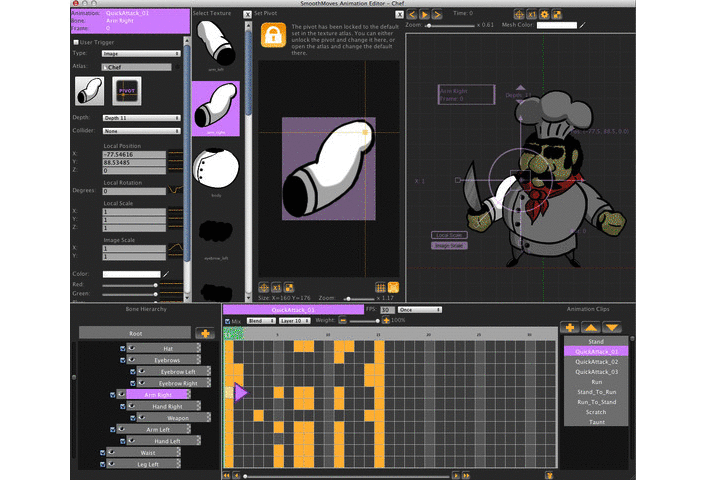Screen dimensions: 706x480
Task: Hide the Weapon bone with eye icon
Action: 142,418
